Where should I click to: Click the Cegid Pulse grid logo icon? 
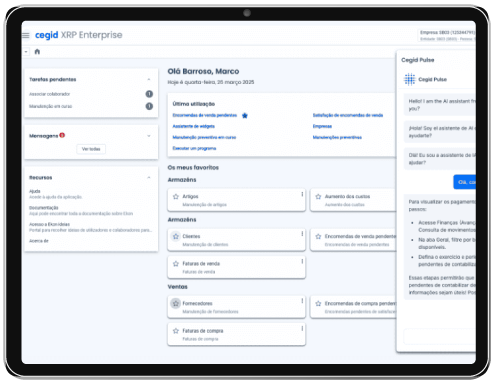coord(410,79)
